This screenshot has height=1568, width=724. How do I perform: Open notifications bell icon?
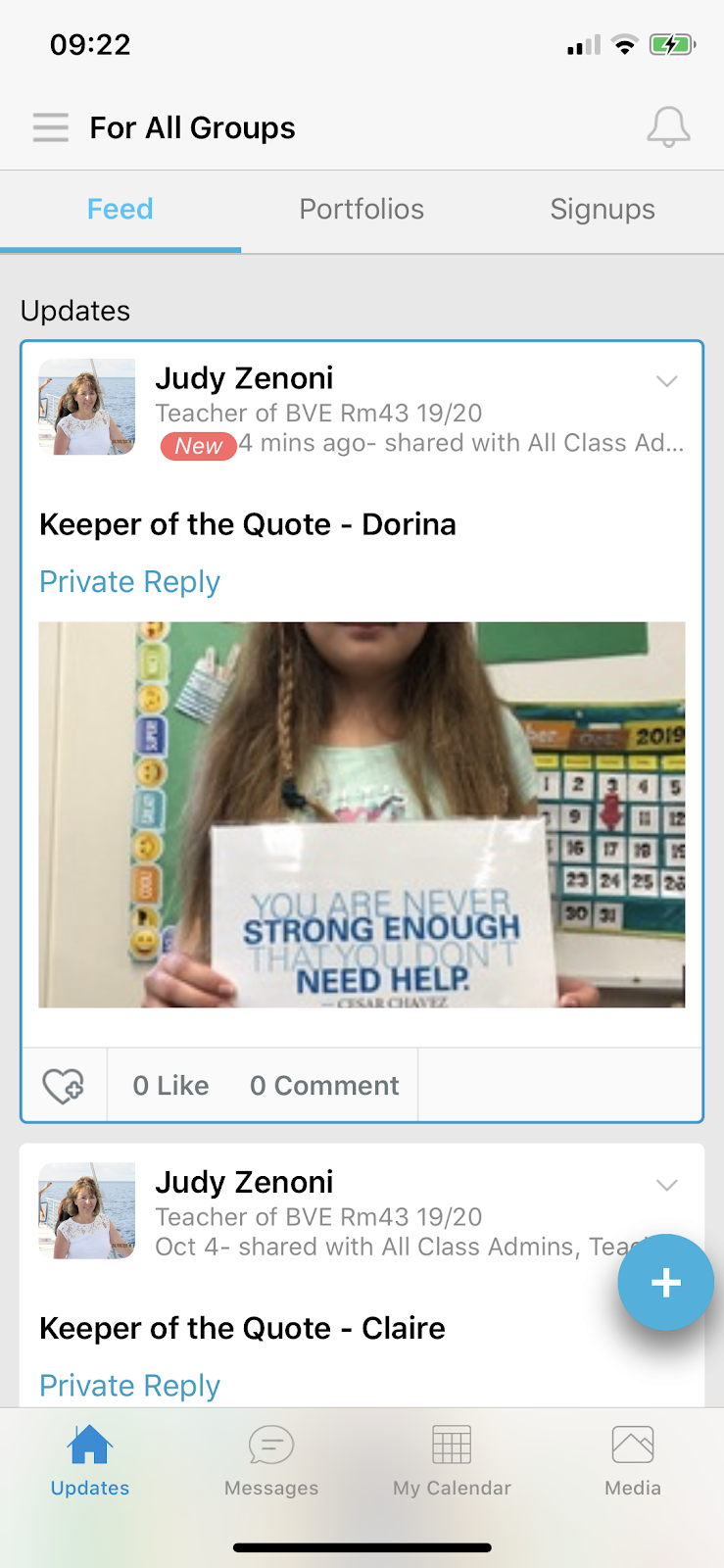click(668, 127)
